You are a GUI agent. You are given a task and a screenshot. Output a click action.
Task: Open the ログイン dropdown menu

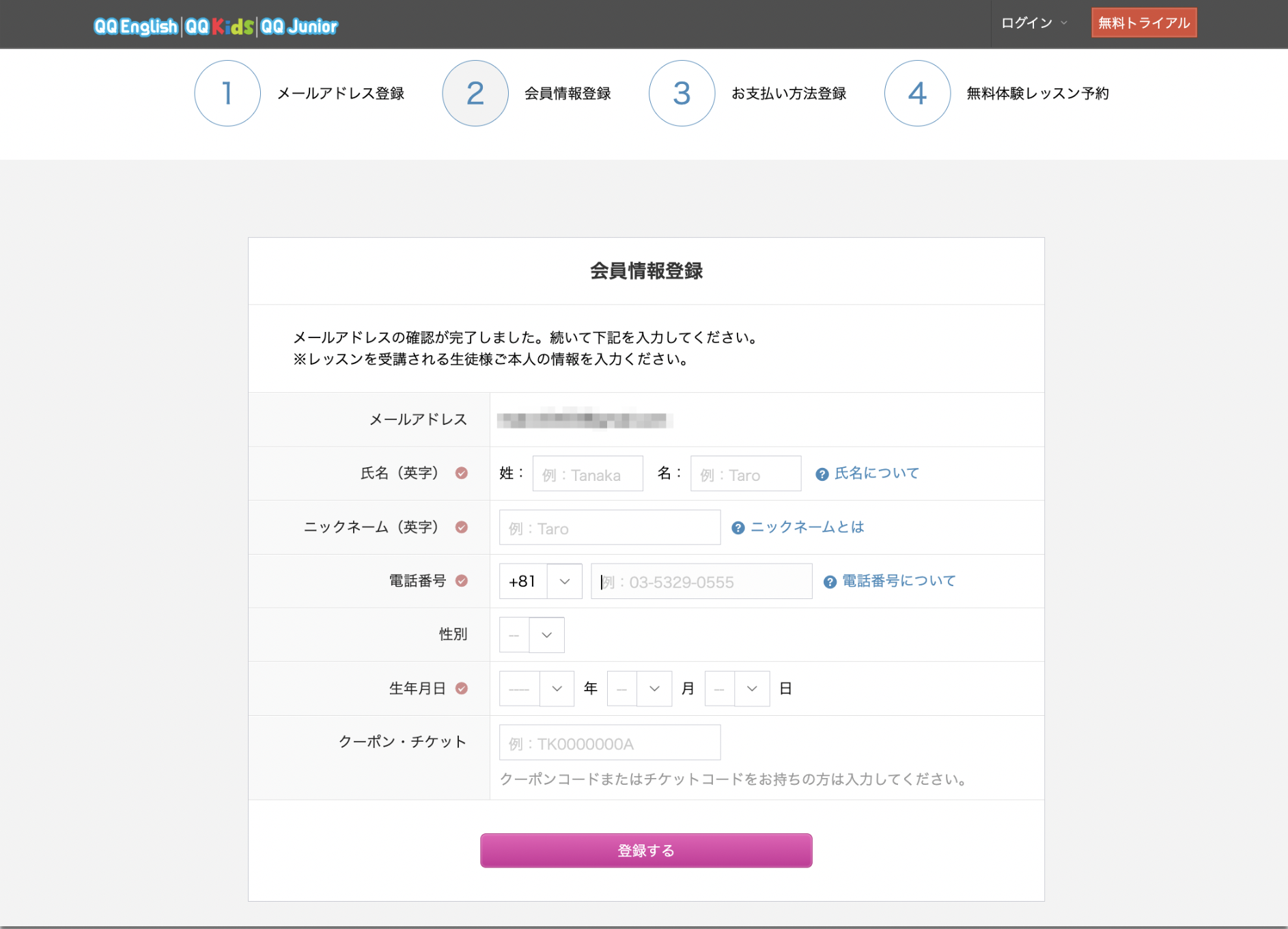[x=1034, y=23]
